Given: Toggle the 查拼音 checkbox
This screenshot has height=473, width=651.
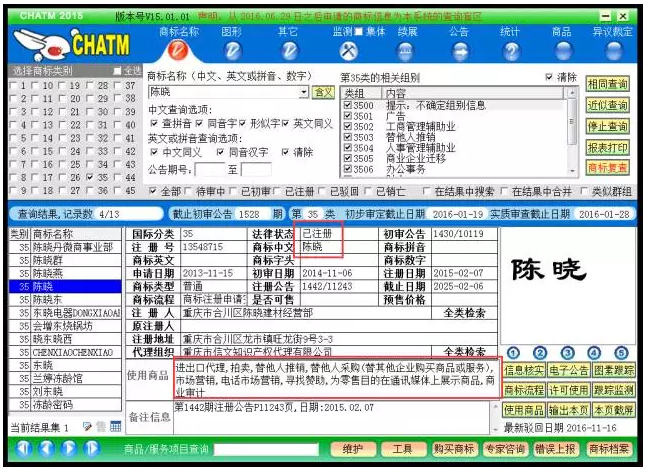Looking at the screenshot, I should point(154,123).
